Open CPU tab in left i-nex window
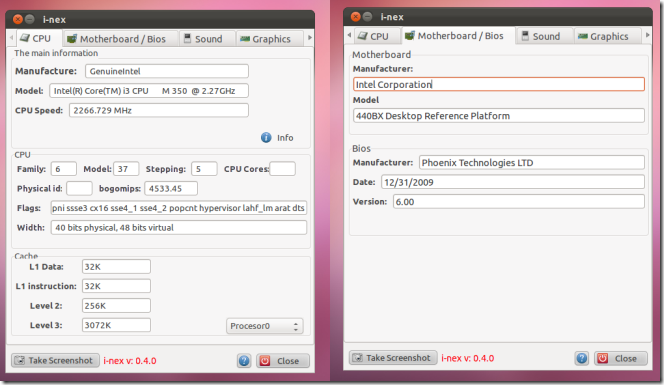Image resolution: width=664 pixels, height=385 pixels. click(x=39, y=39)
